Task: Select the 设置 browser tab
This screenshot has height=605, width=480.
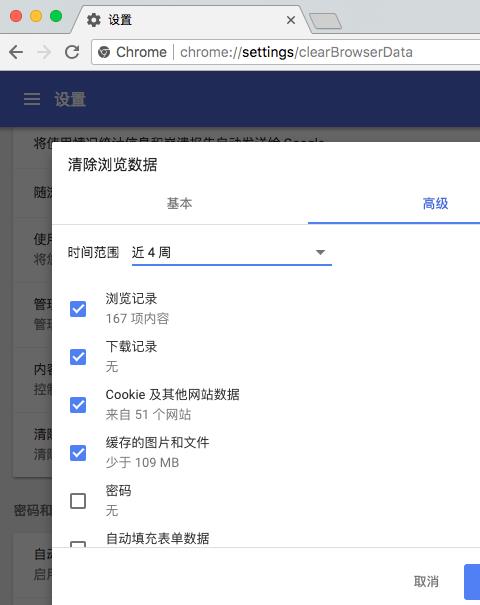Action: tap(191, 20)
